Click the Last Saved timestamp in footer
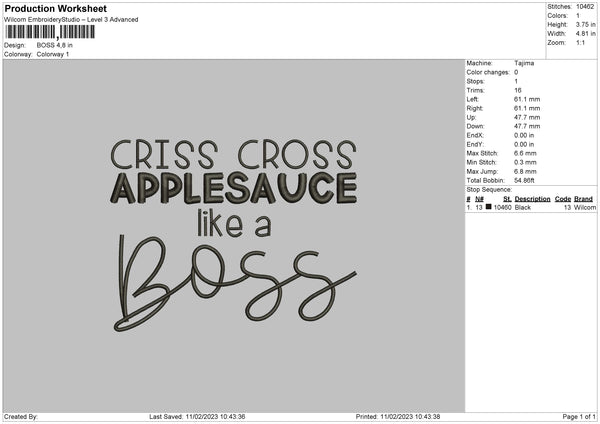 pos(197,417)
